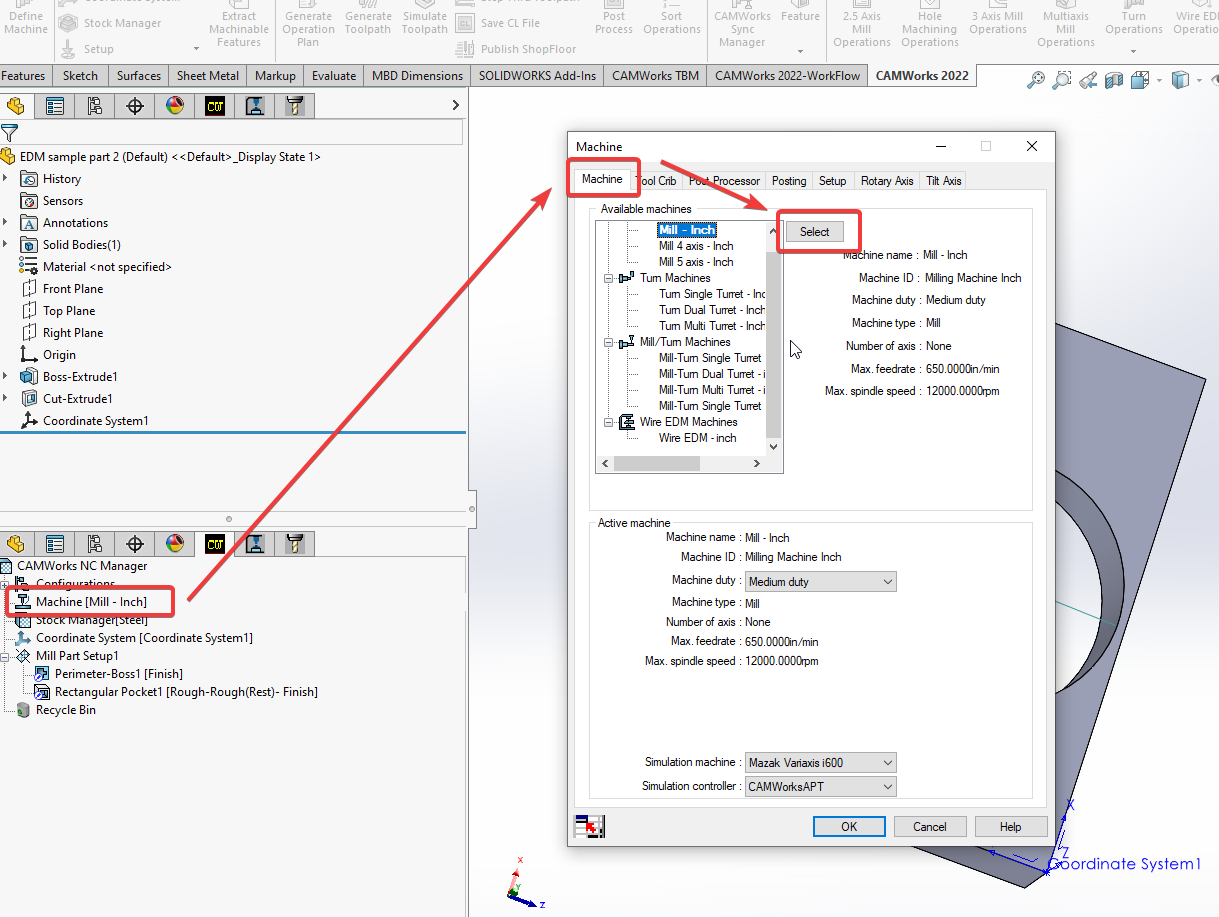Open CAMWorks Tools Tree tab in bottom pane
The width and height of the screenshot is (1219, 917).
click(x=295, y=543)
